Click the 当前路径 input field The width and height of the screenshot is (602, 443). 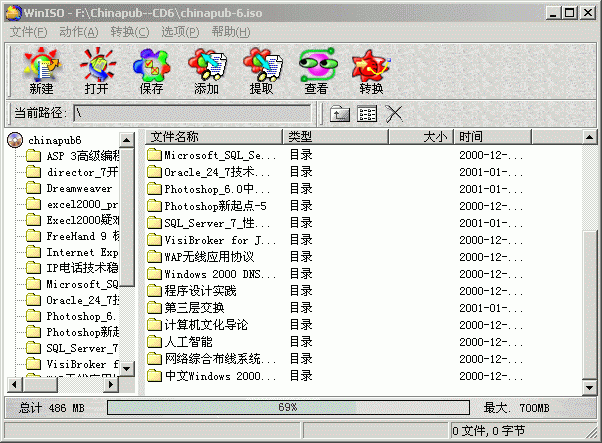pos(192,113)
